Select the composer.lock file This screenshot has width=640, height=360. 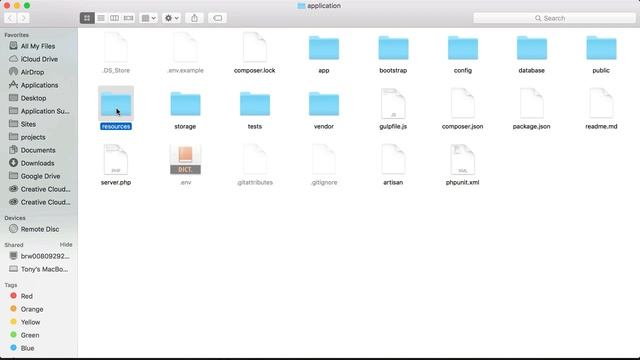255,53
